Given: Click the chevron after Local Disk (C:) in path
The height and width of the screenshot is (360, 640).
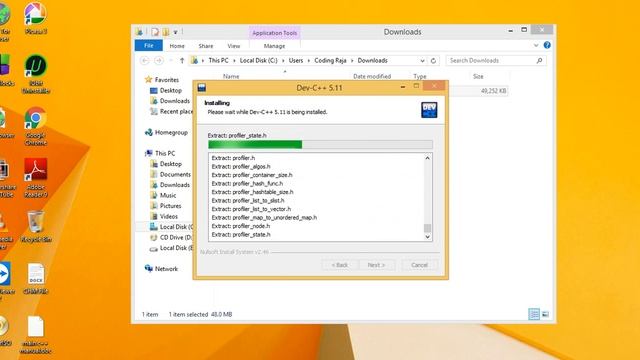Looking at the screenshot, I should tap(284, 60).
